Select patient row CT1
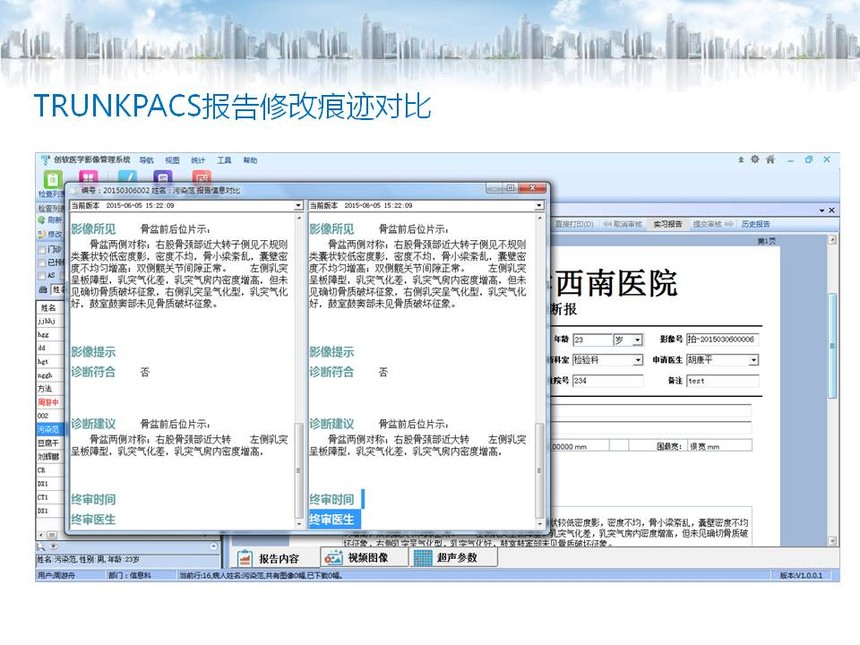Image resolution: width=860 pixels, height=645 pixels. click(x=50, y=497)
